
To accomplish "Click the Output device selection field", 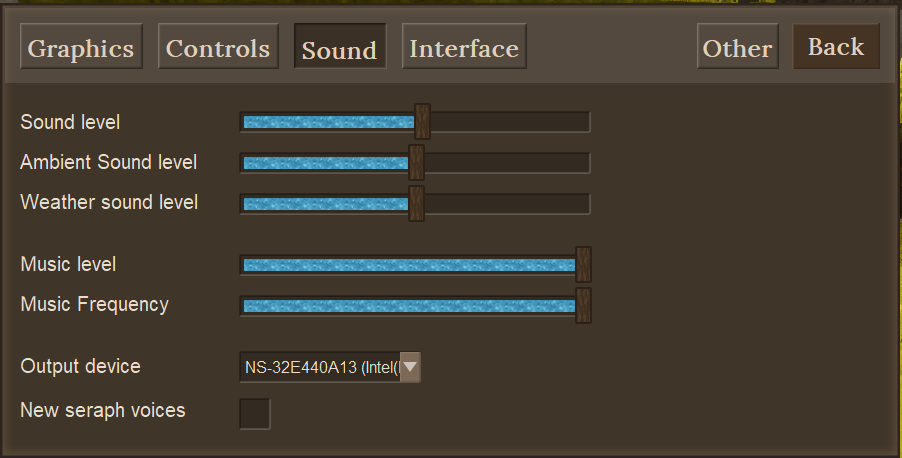I will (x=320, y=367).
